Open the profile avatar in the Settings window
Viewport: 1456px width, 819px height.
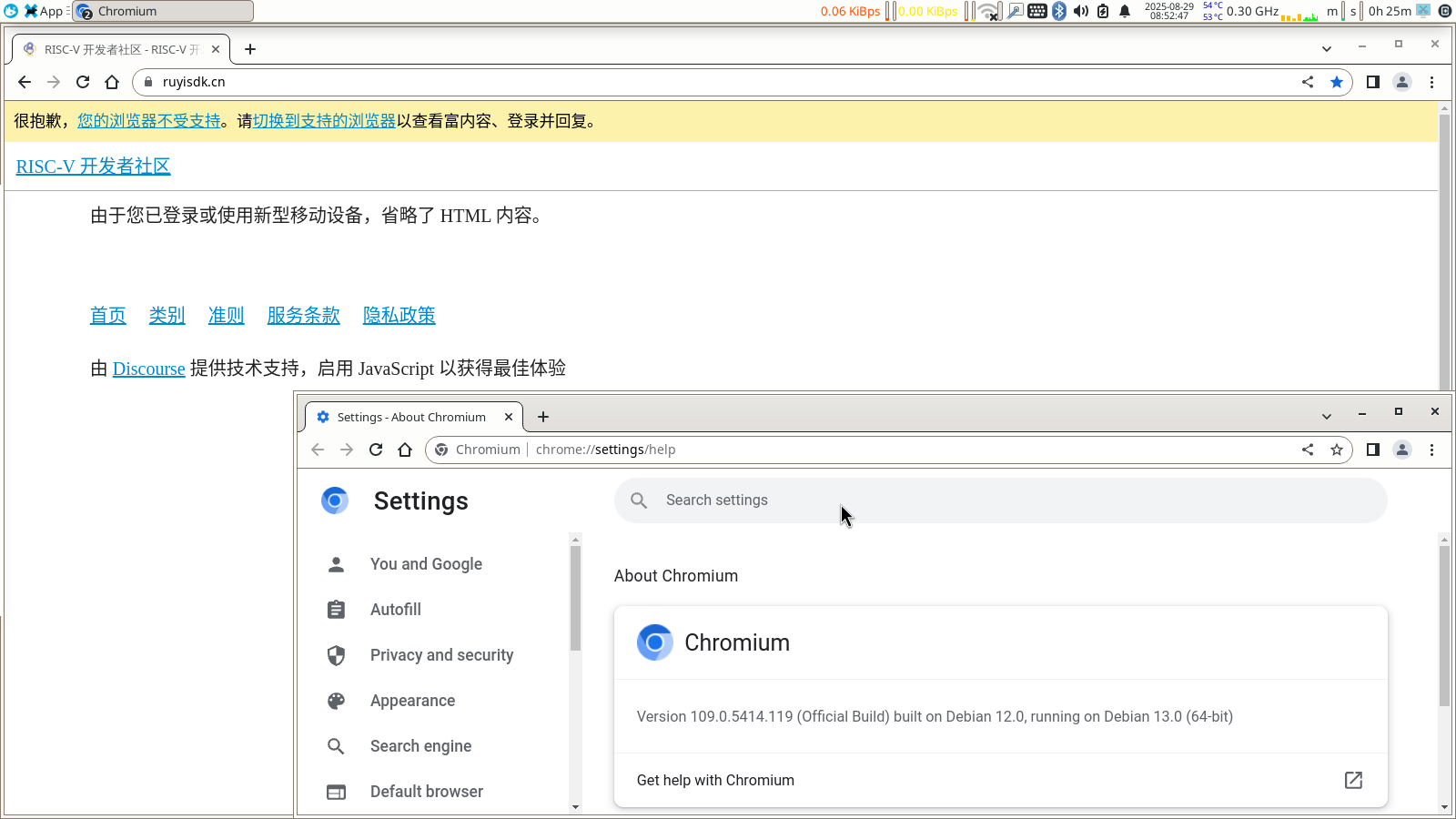pyautogui.click(x=1402, y=450)
